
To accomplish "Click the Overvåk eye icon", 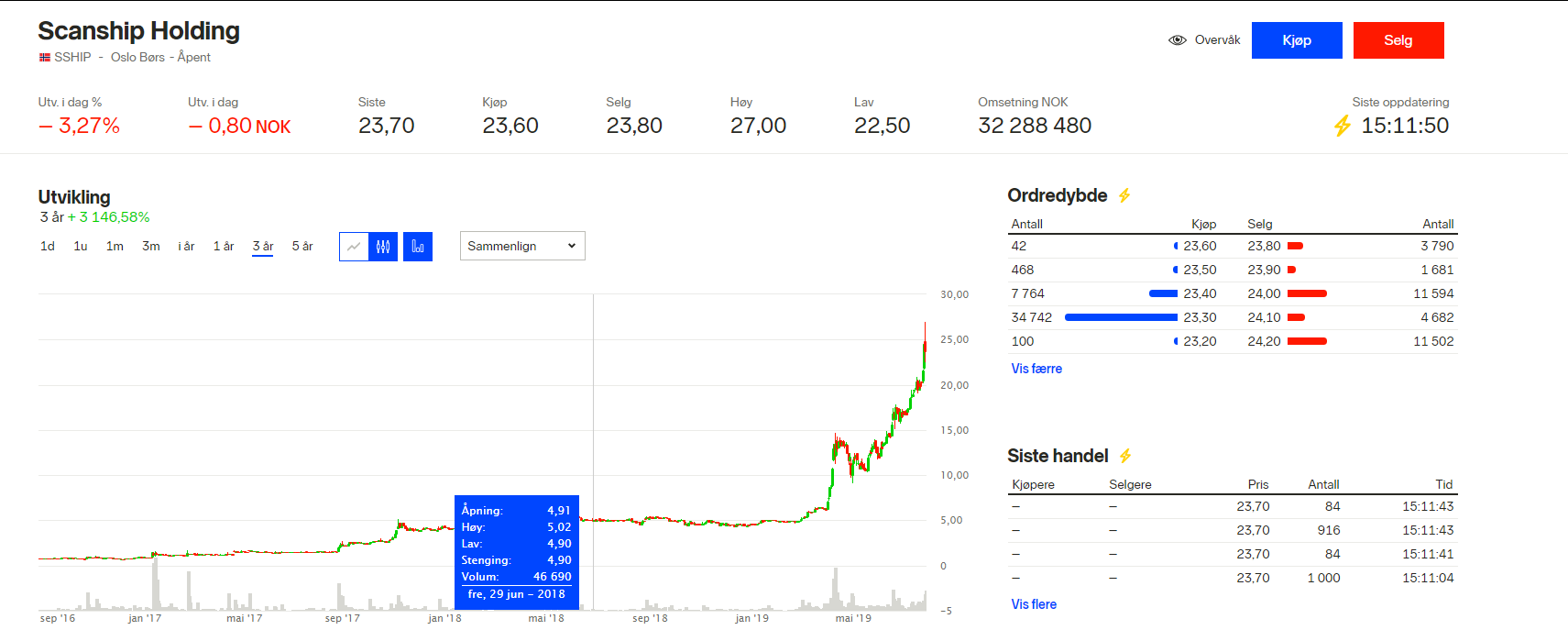I will tap(1178, 40).
